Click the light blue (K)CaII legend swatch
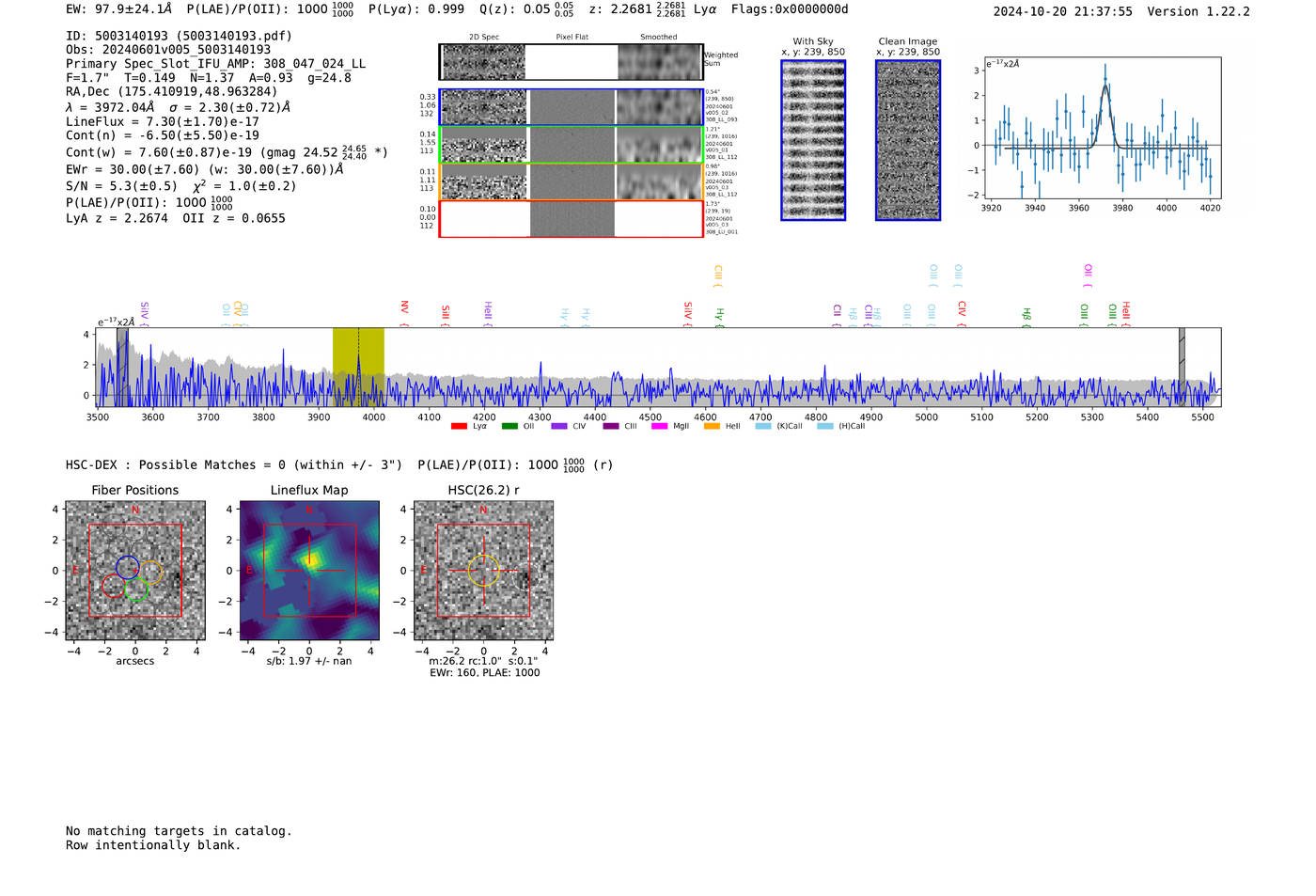Viewport: 1316px width, 896px height. pos(763,427)
